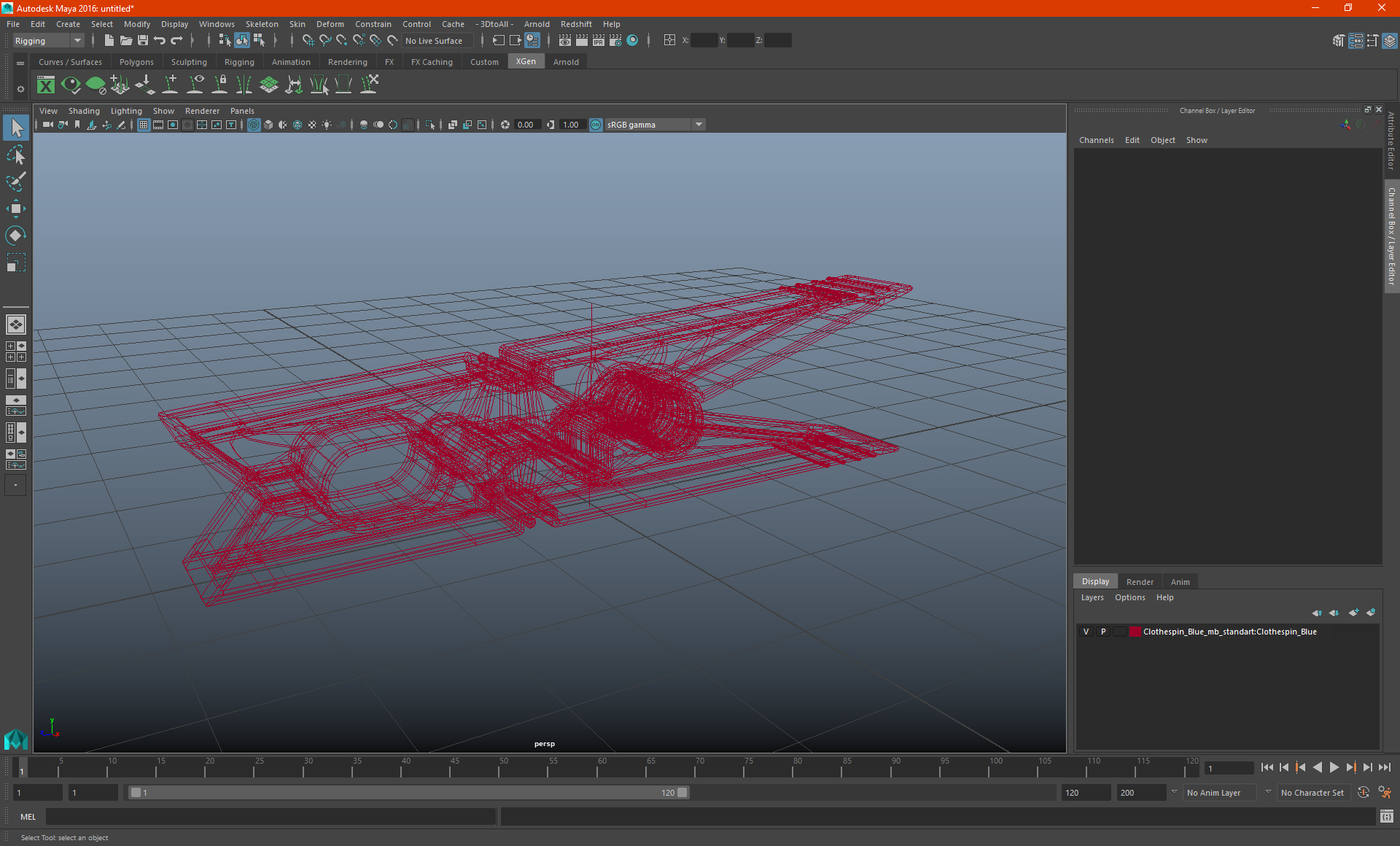
Task: Toggle visibility V for Clothespin_Blue layer
Action: [1086, 631]
